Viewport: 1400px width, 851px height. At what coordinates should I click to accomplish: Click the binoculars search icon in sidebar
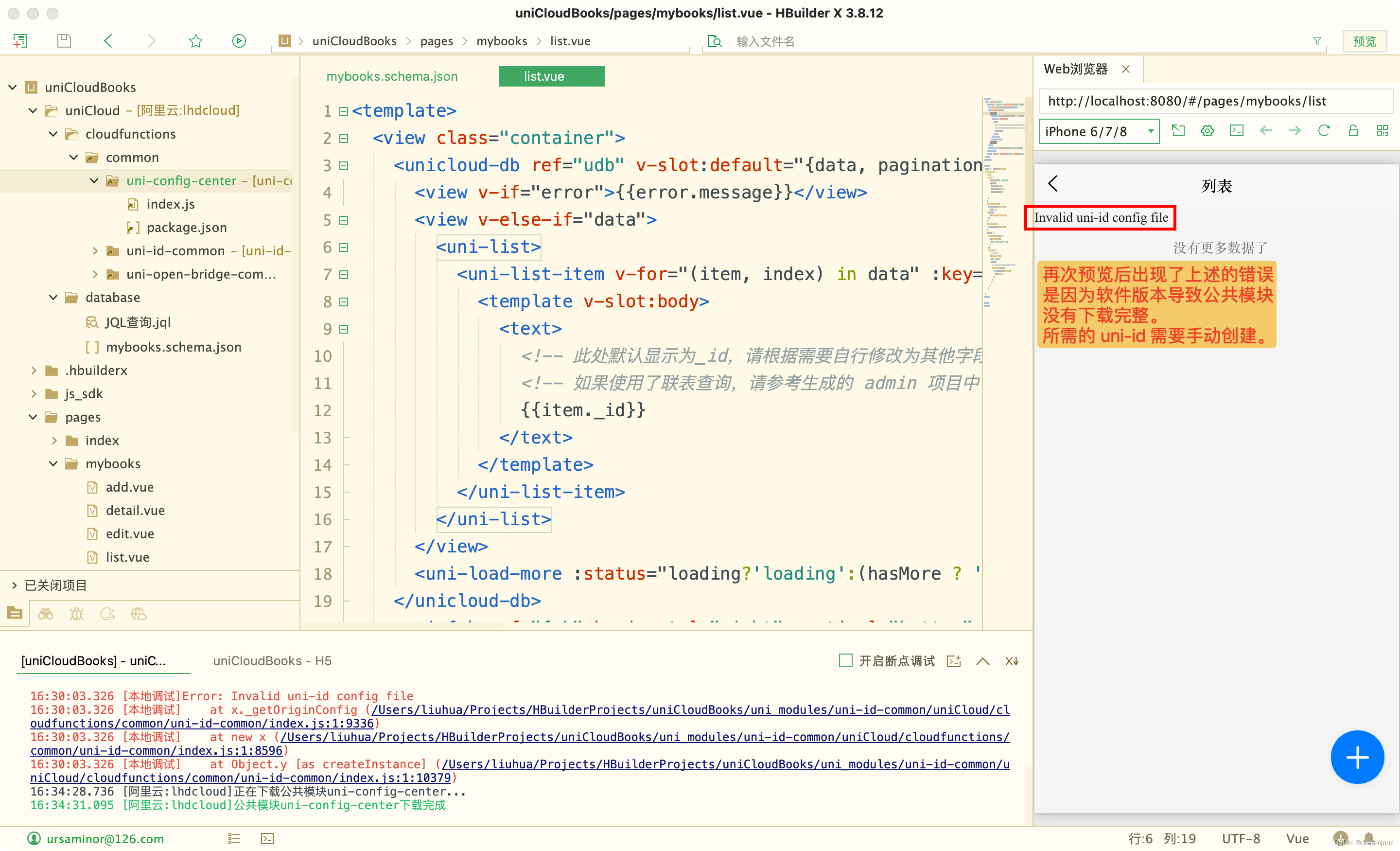click(x=46, y=613)
